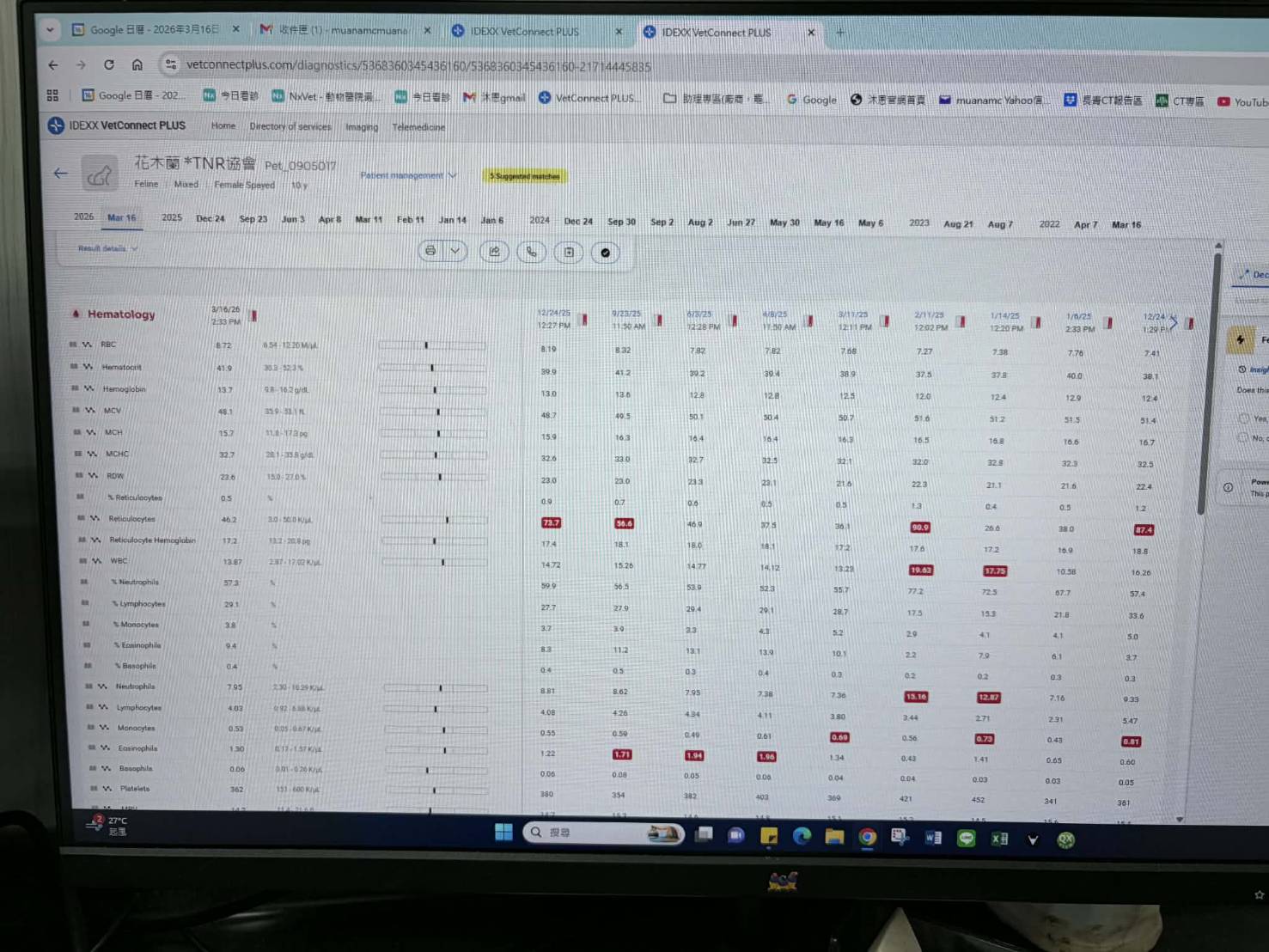Select the Dec 24 2025 date tab

coord(210,218)
